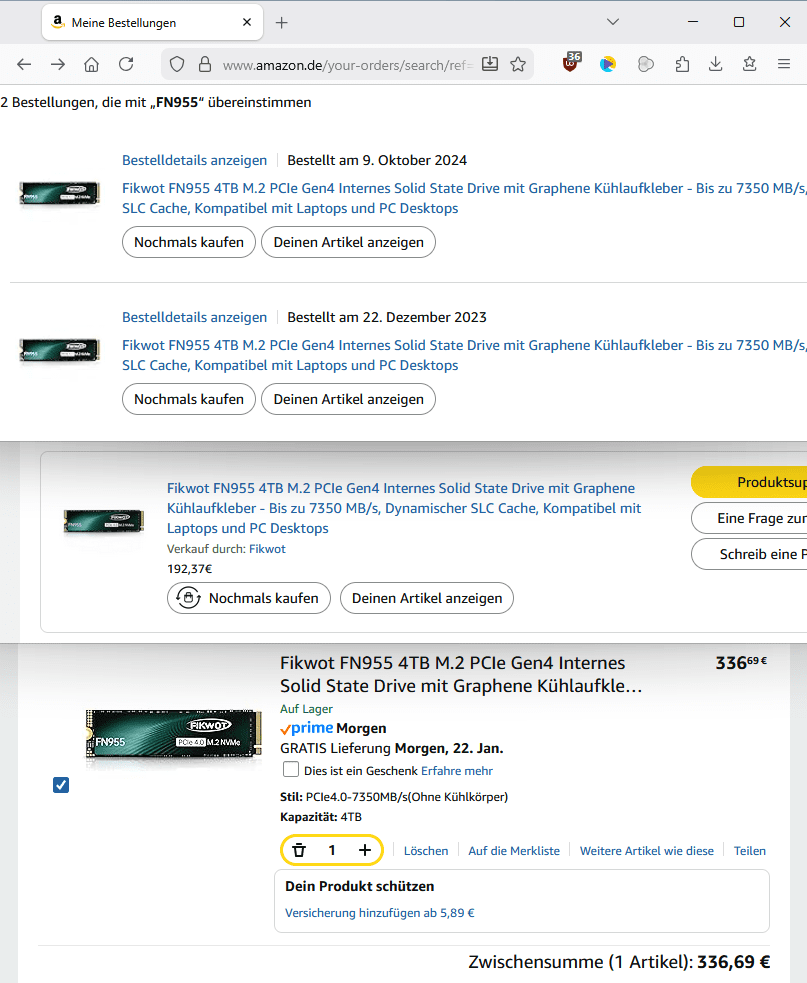Click the amazon.de address bar
Screen dimensions: 807x983
coord(348,65)
